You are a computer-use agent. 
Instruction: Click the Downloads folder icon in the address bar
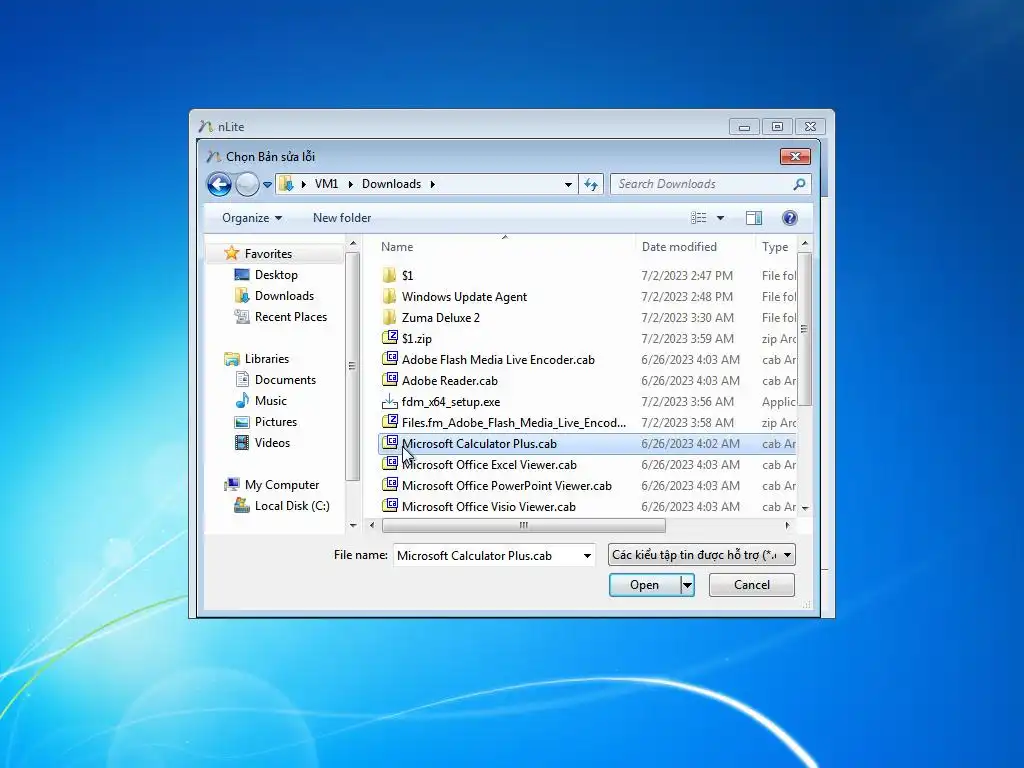pos(286,184)
